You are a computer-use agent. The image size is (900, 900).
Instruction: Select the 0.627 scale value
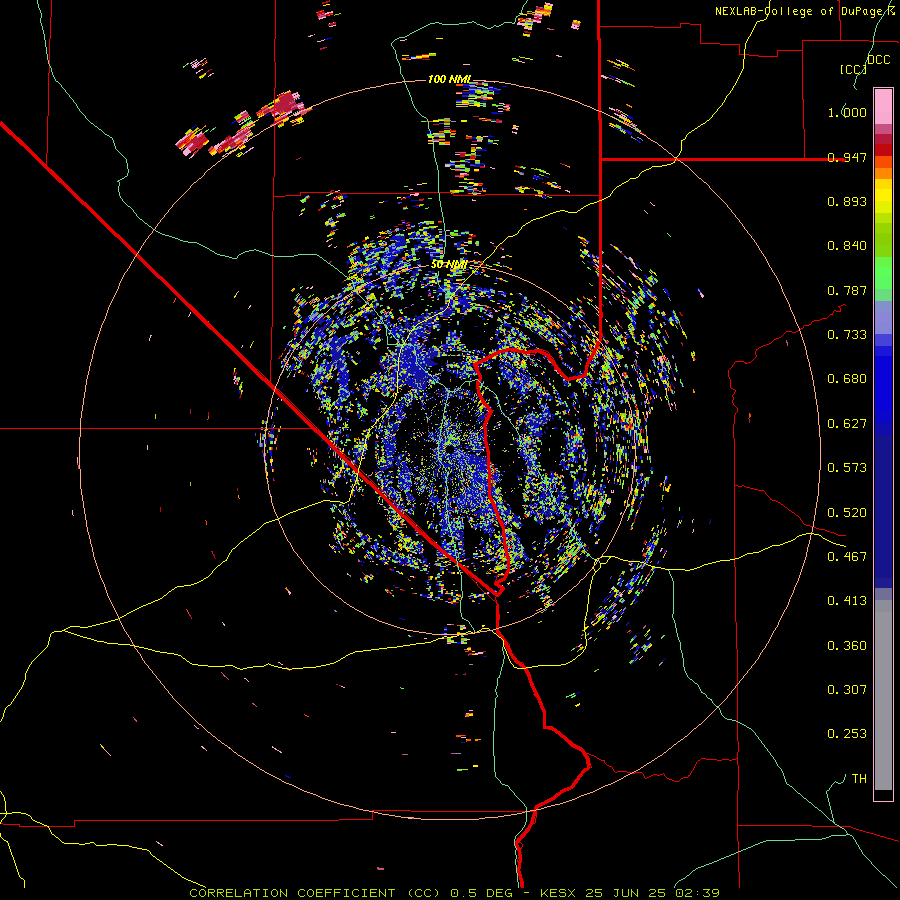pyautogui.click(x=847, y=424)
